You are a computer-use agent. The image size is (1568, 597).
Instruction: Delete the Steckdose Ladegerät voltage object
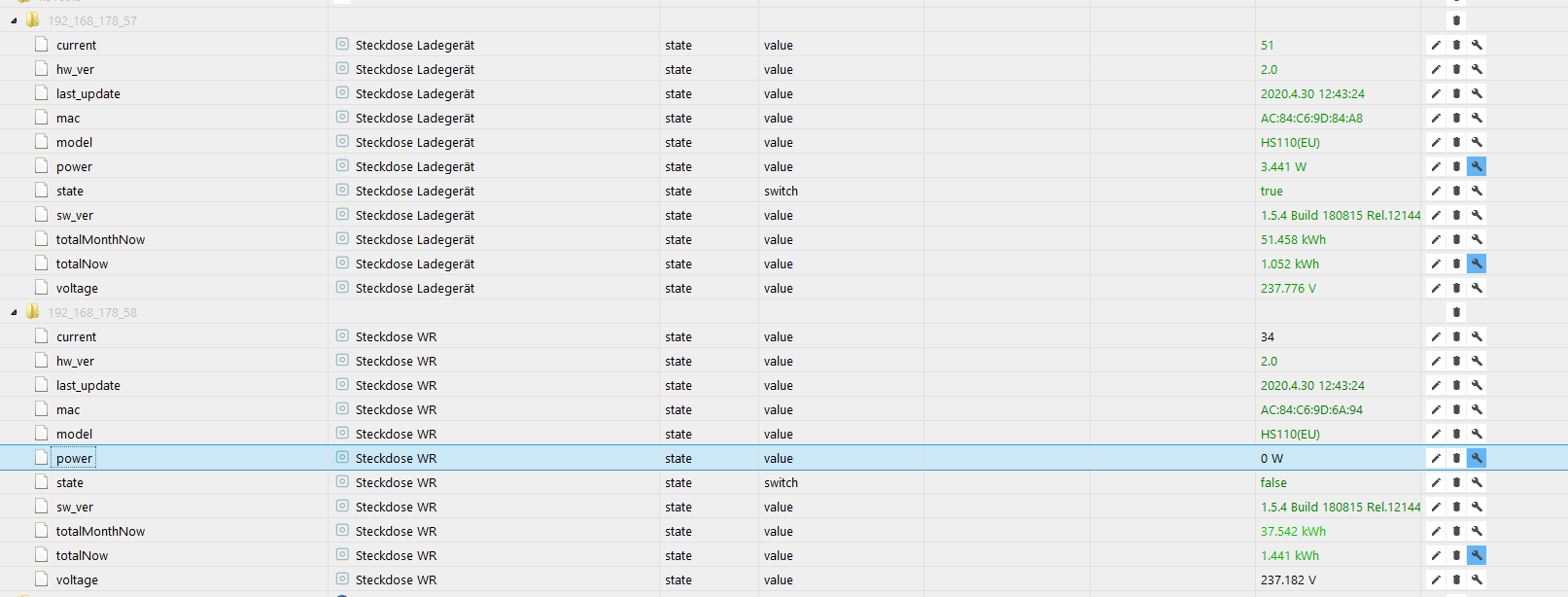coord(1456,288)
